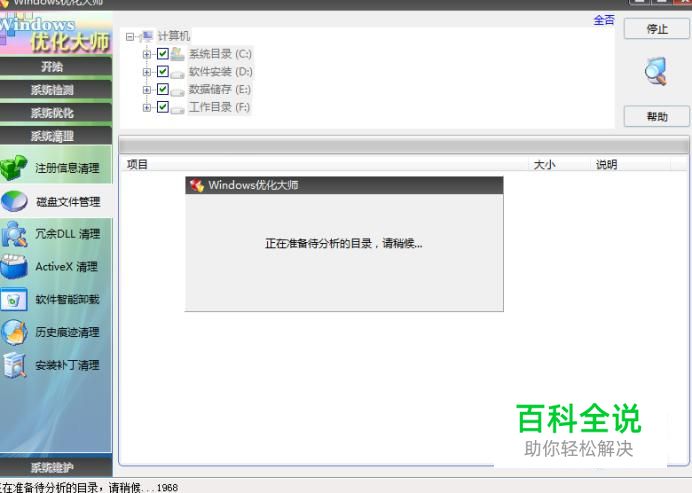
Task: Expand the 软件安装 (D:) node
Action: tap(147, 72)
